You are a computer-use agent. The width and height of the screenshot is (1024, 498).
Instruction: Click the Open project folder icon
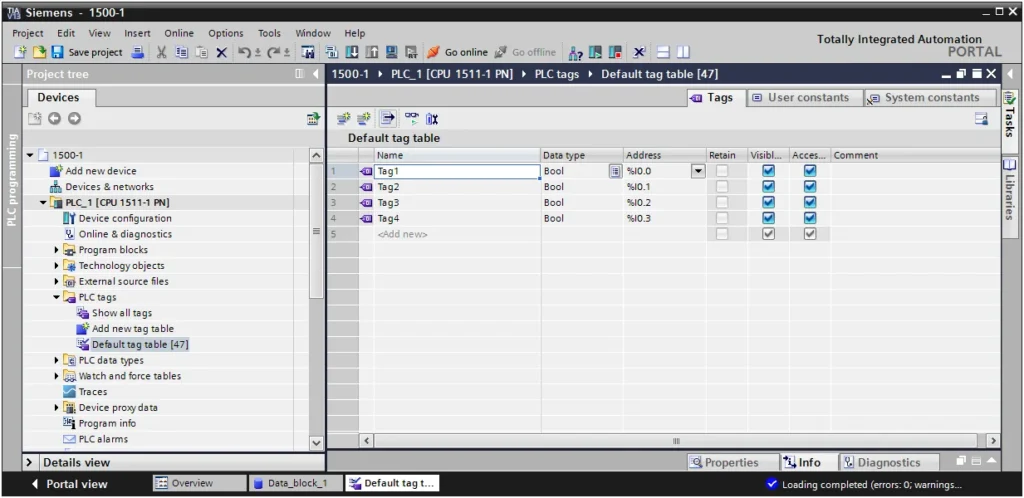[x=39, y=52]
